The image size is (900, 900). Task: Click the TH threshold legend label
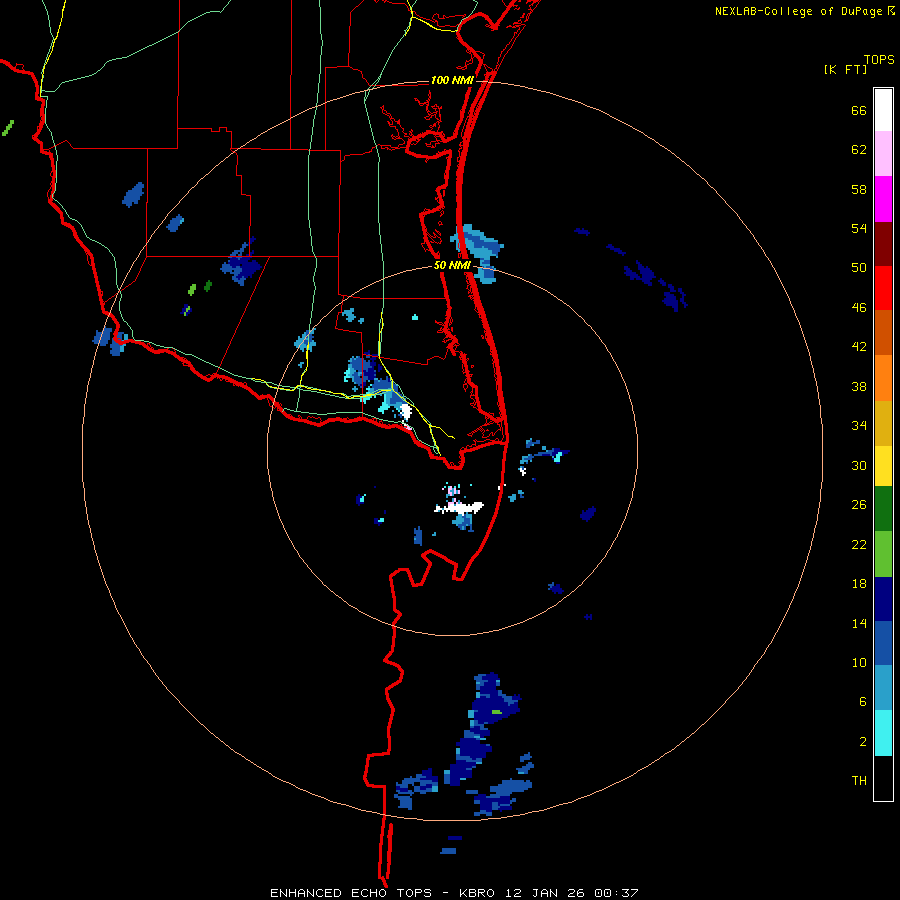click(859, 781)
